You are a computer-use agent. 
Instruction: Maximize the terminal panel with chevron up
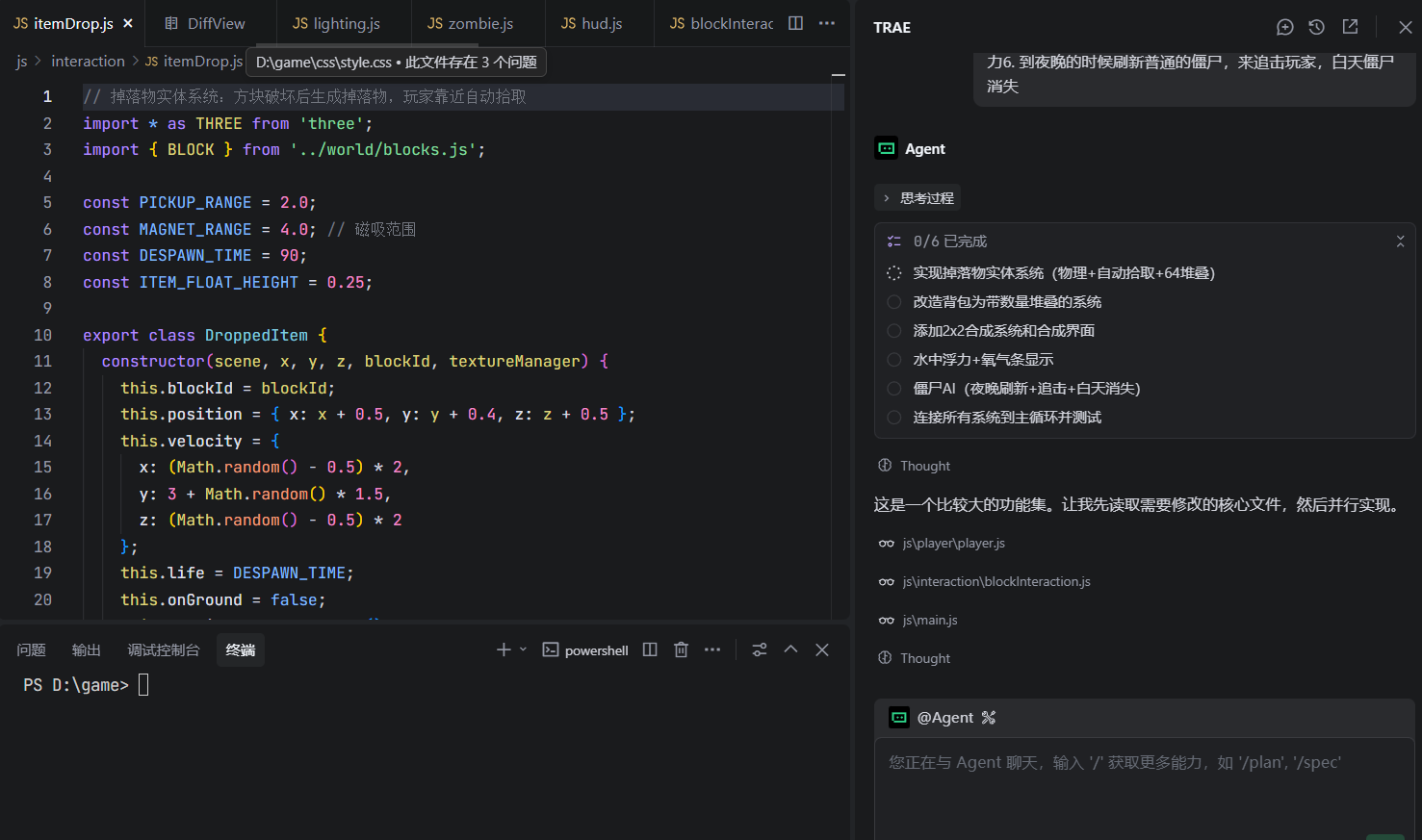click(790, 650)
